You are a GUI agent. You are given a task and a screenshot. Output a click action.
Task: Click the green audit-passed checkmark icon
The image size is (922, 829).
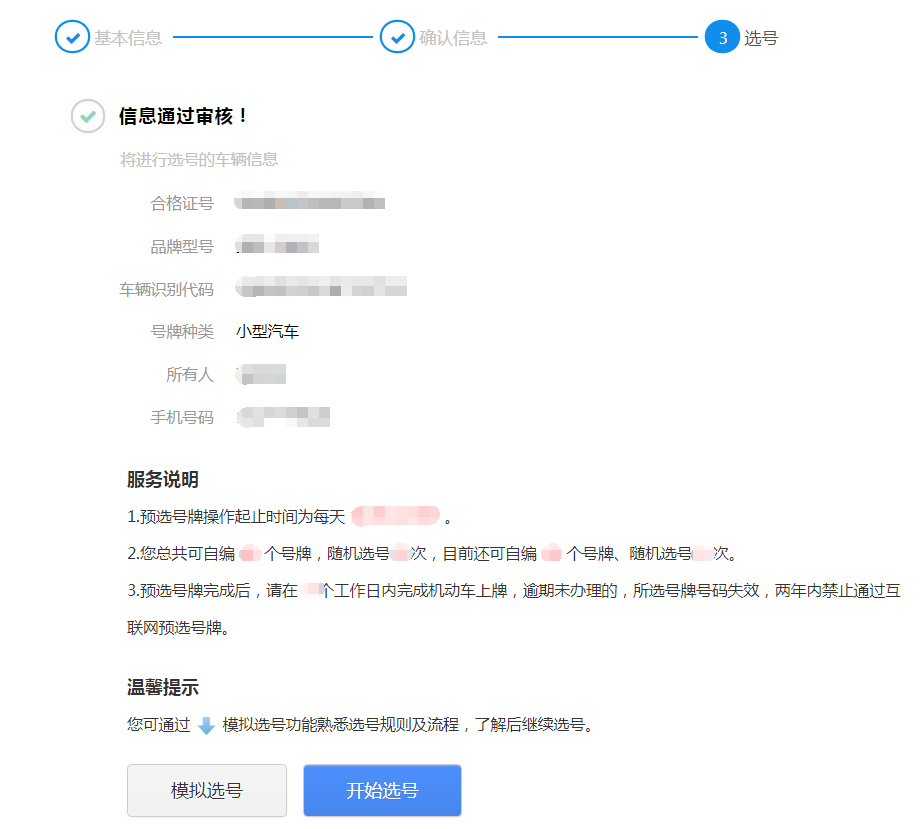[x=88, y=116]
